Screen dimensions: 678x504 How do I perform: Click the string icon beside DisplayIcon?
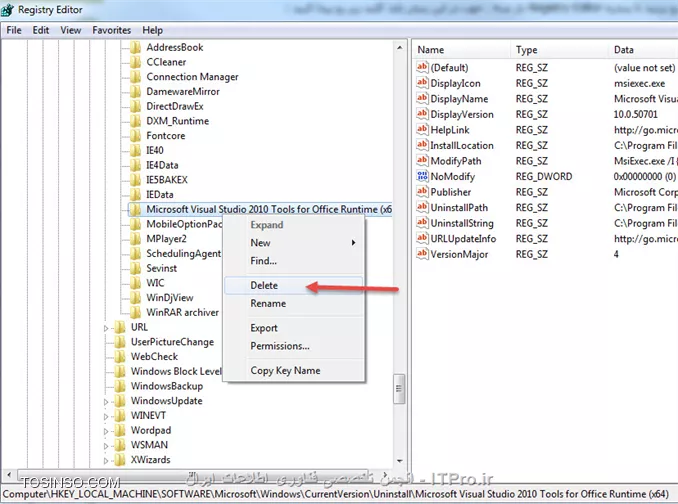(x=422, y=83)
